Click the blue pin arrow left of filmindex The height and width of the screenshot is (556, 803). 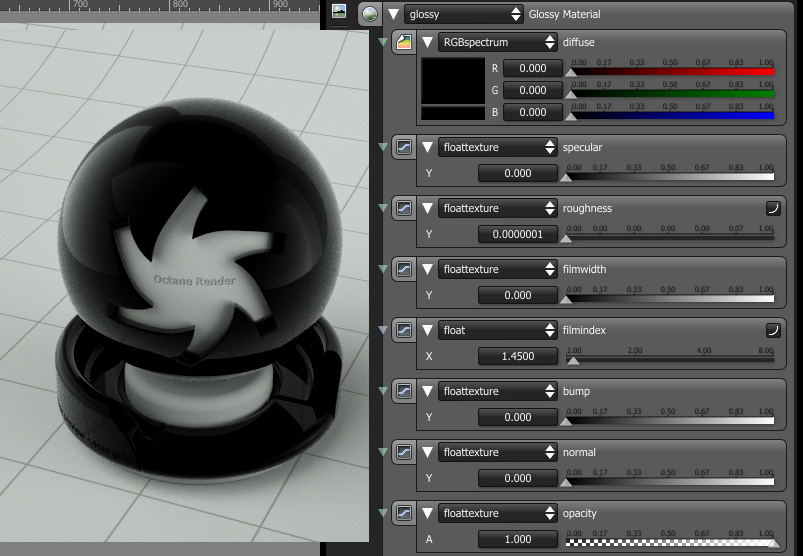pyautogui.click(x=383, y=330)
